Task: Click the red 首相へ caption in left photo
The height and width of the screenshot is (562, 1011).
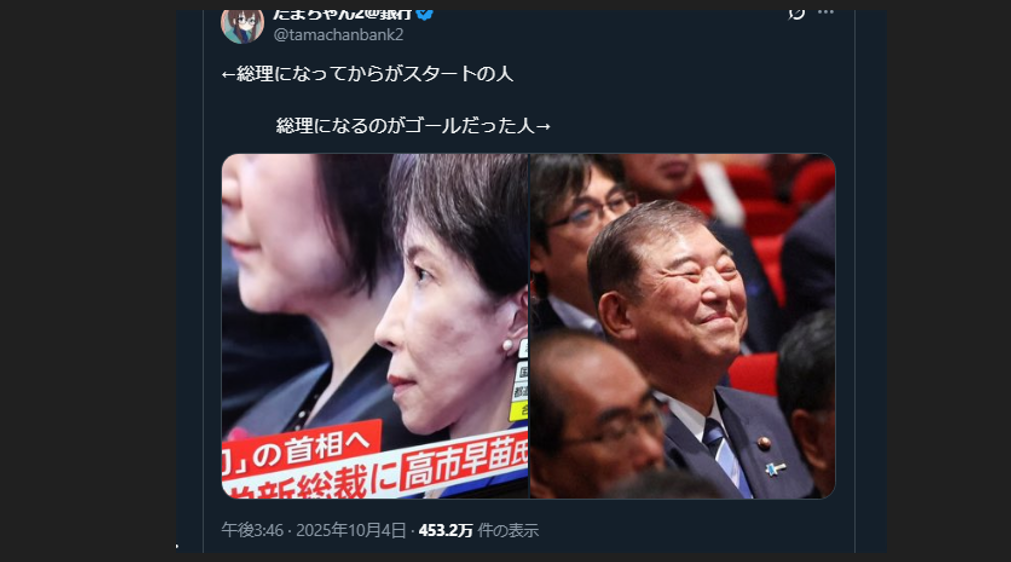Action: coord(301,451)
